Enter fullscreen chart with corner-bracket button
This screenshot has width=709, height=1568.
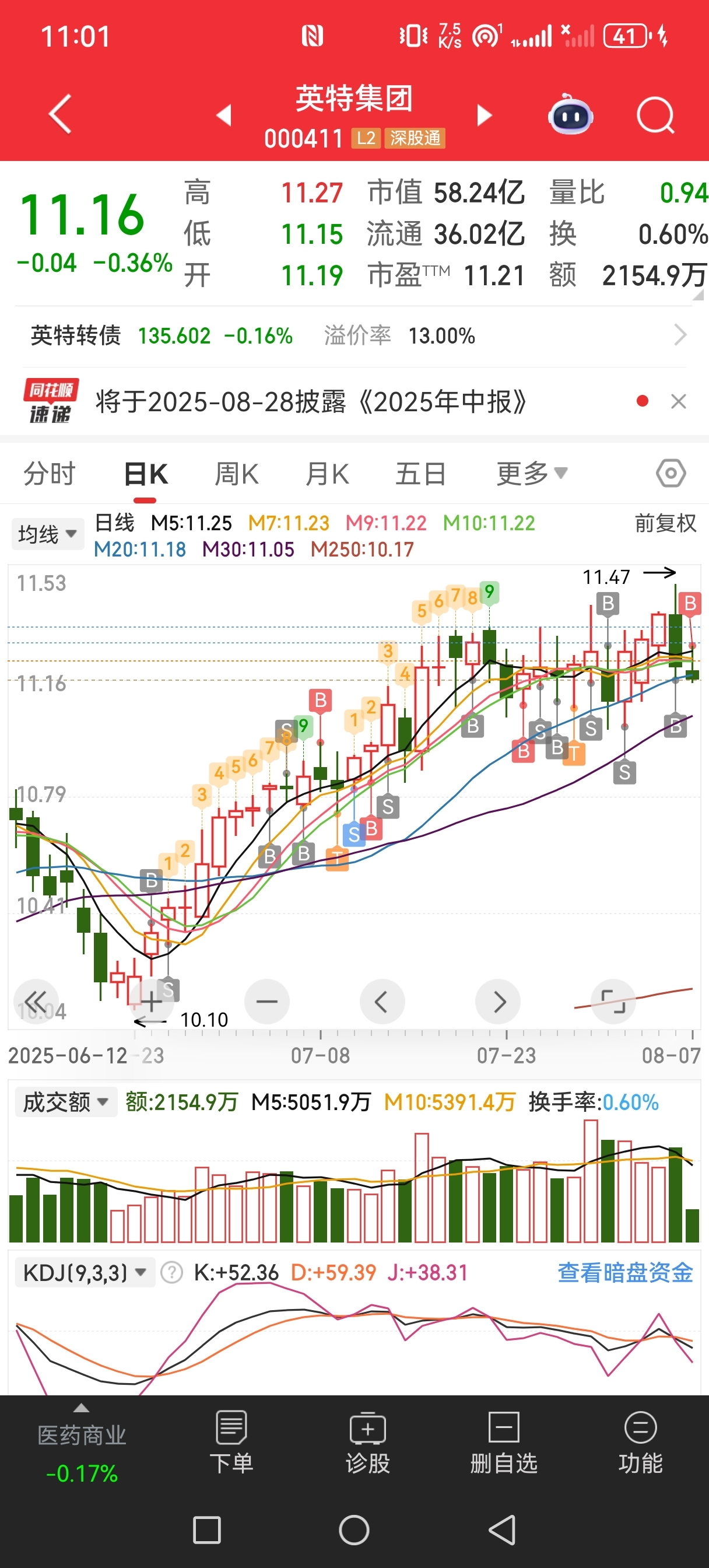tap(613, 1002)
